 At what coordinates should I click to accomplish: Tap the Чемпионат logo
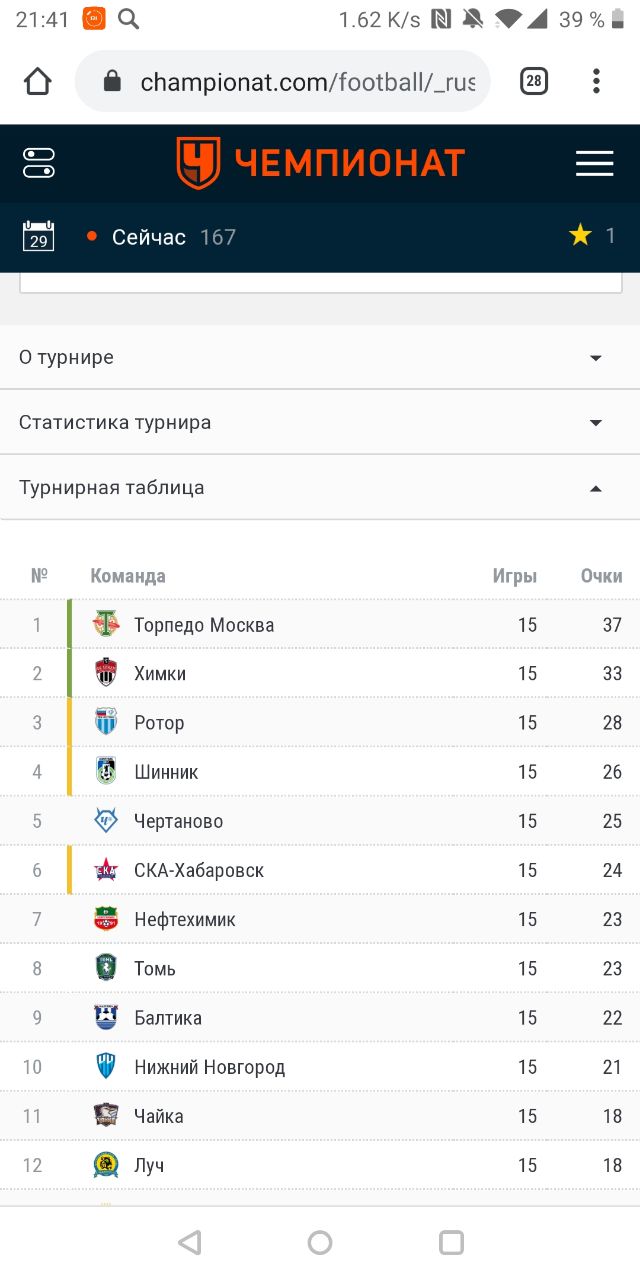click(320, 163)
